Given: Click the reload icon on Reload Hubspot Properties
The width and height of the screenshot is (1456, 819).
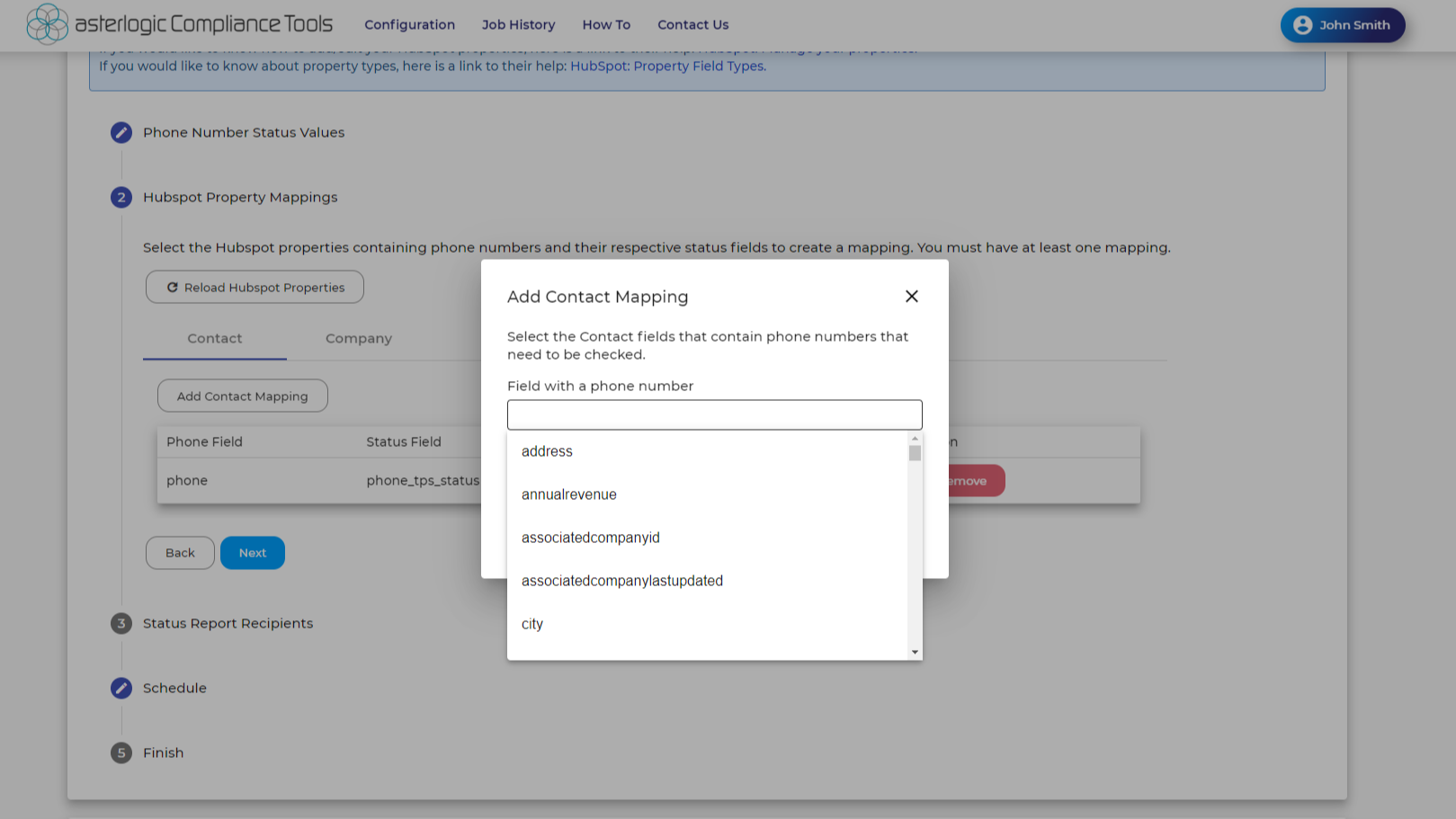Looking at the screenshot, I should click(173, 287).
